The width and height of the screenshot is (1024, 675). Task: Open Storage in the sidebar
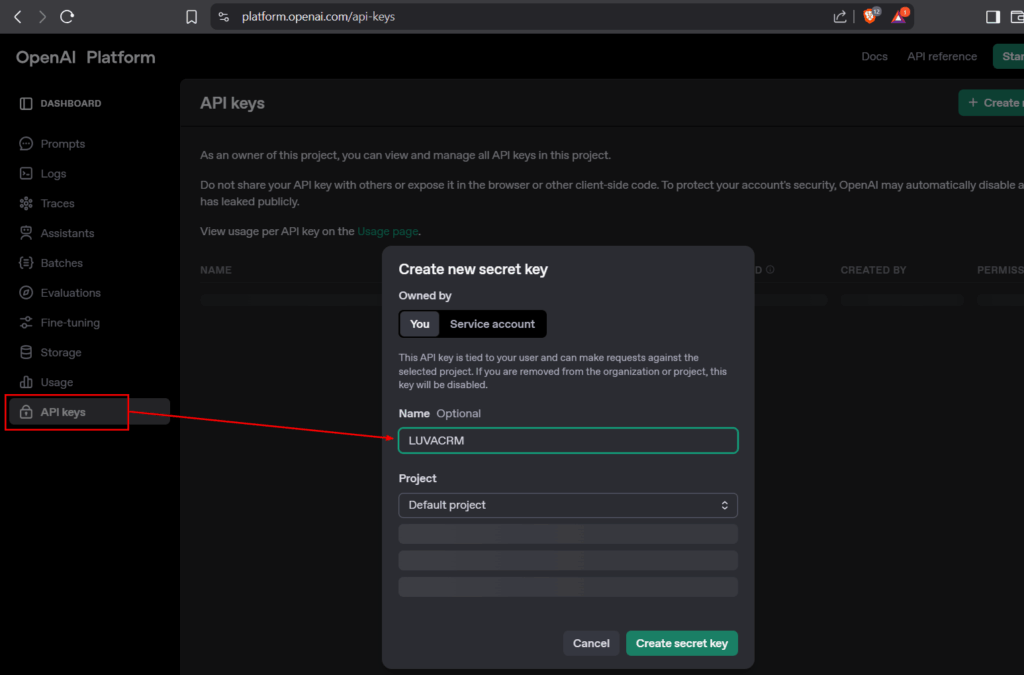pyautogui.click(x=61, y=353)
